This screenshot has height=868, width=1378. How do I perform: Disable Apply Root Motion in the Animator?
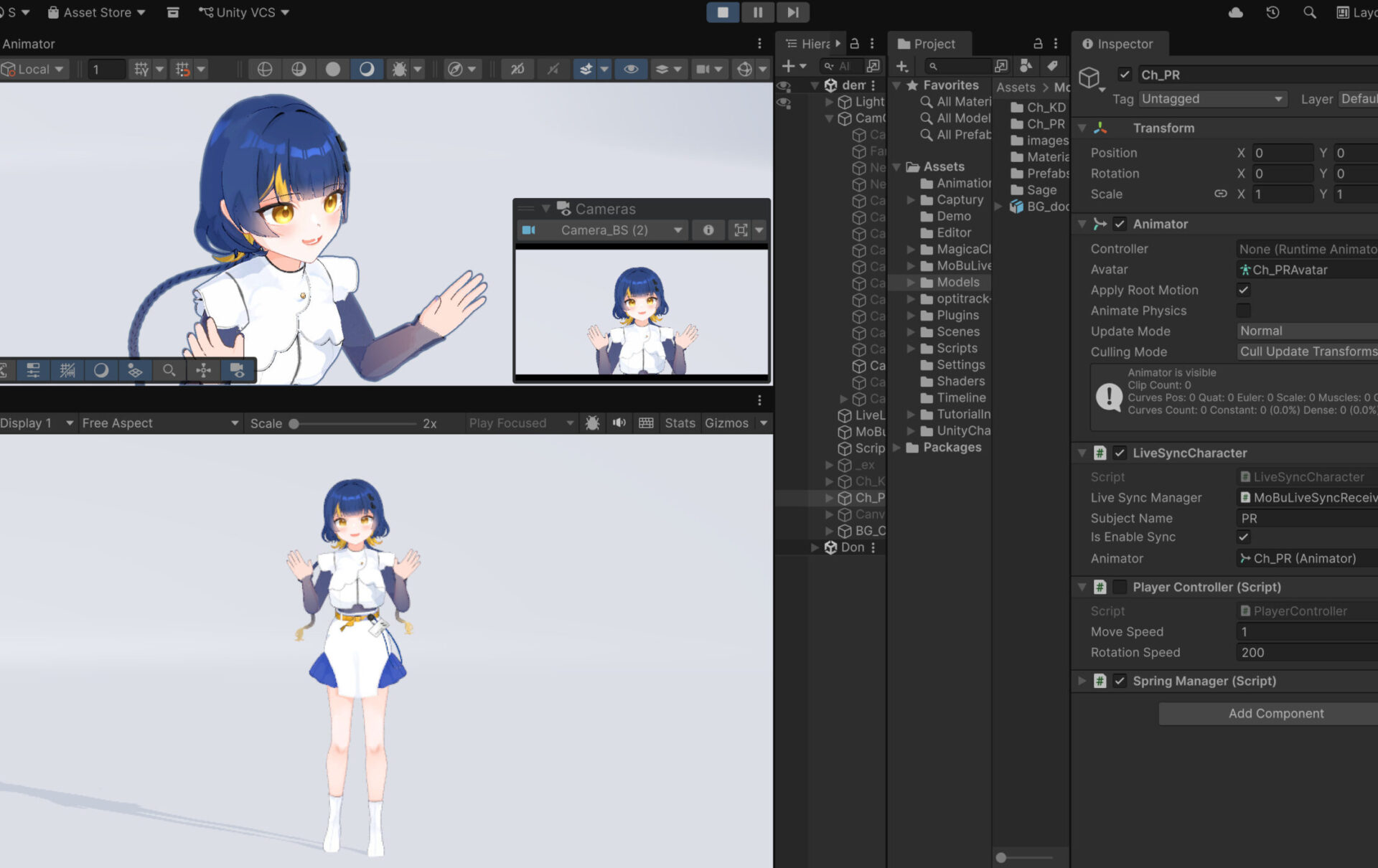click(x=1244, y=290)
